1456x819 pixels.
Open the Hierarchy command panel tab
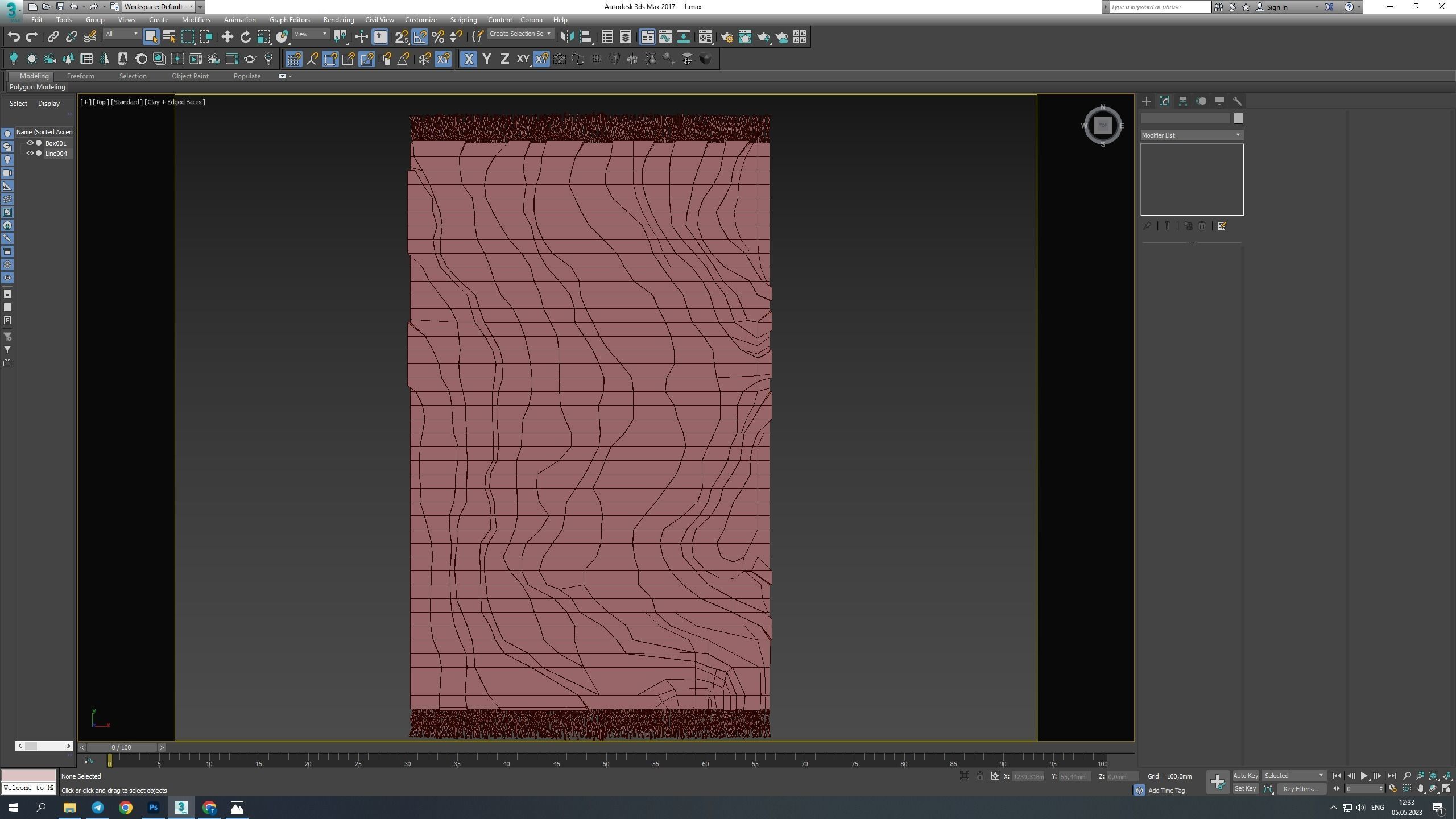(x=1183, y=101)
